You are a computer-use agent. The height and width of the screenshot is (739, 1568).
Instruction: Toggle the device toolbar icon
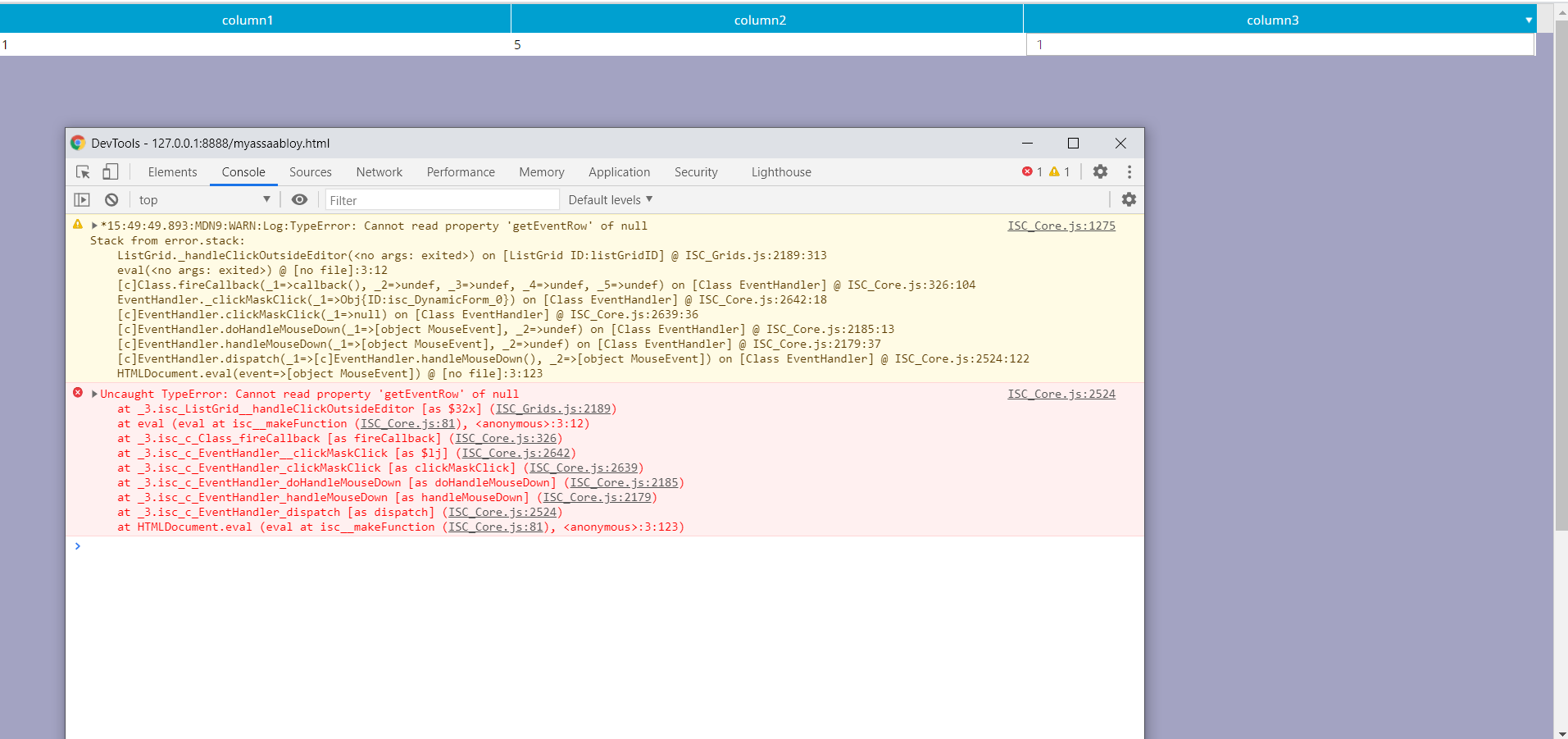coord(110,172)
